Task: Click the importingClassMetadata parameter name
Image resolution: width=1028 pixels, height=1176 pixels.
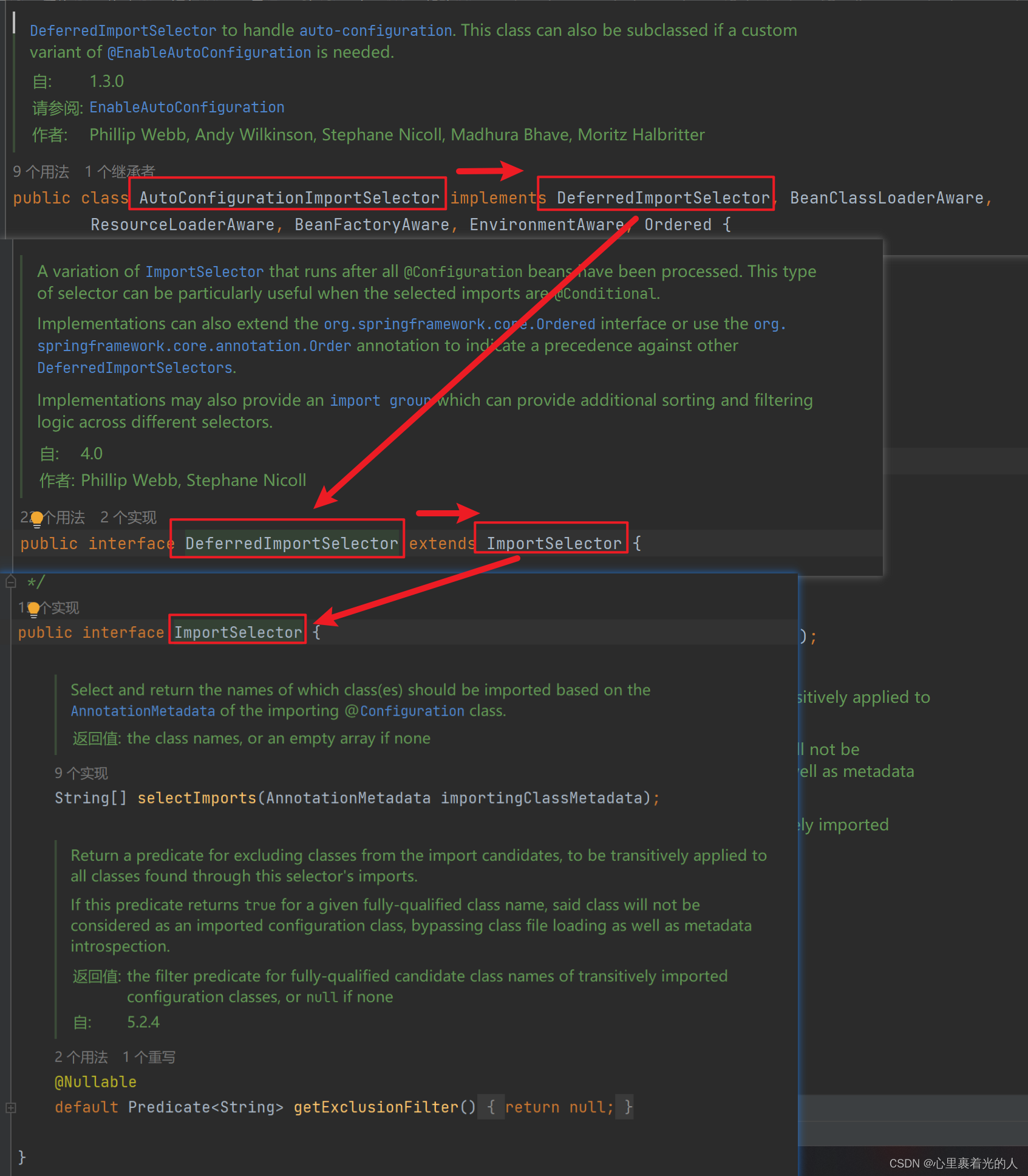Action: point(542,798)
